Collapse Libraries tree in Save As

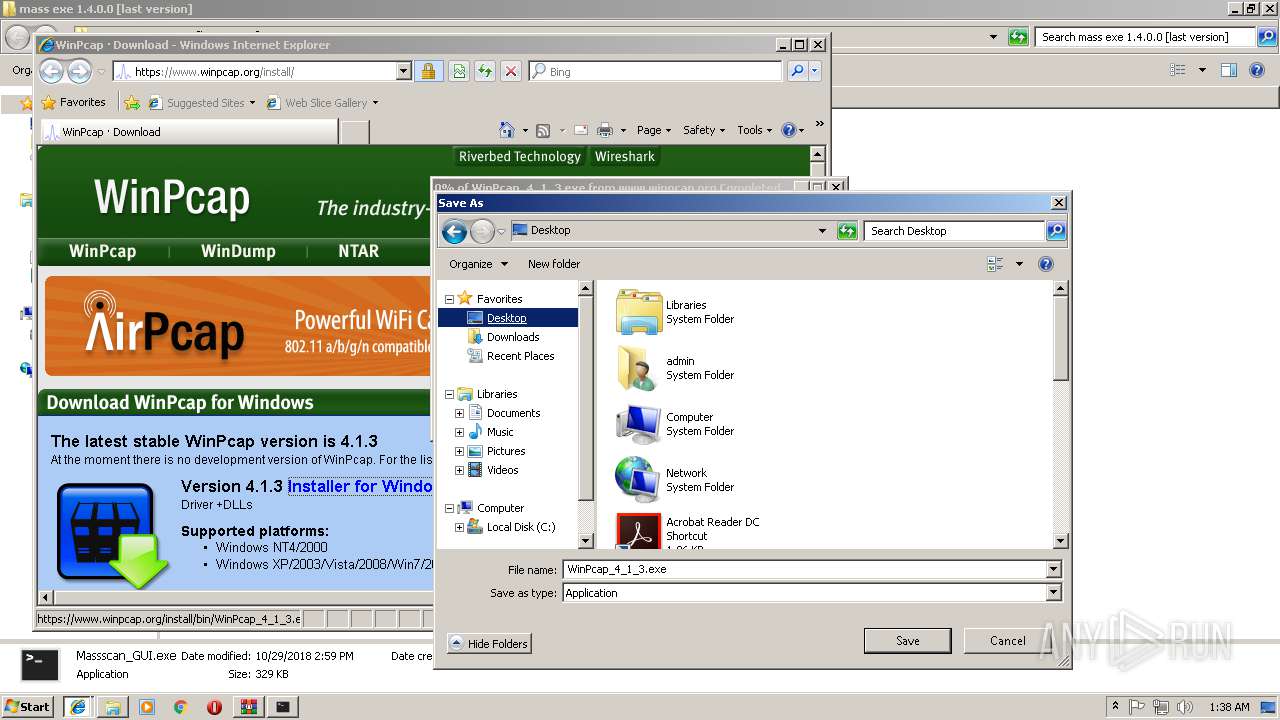point(449,394)
